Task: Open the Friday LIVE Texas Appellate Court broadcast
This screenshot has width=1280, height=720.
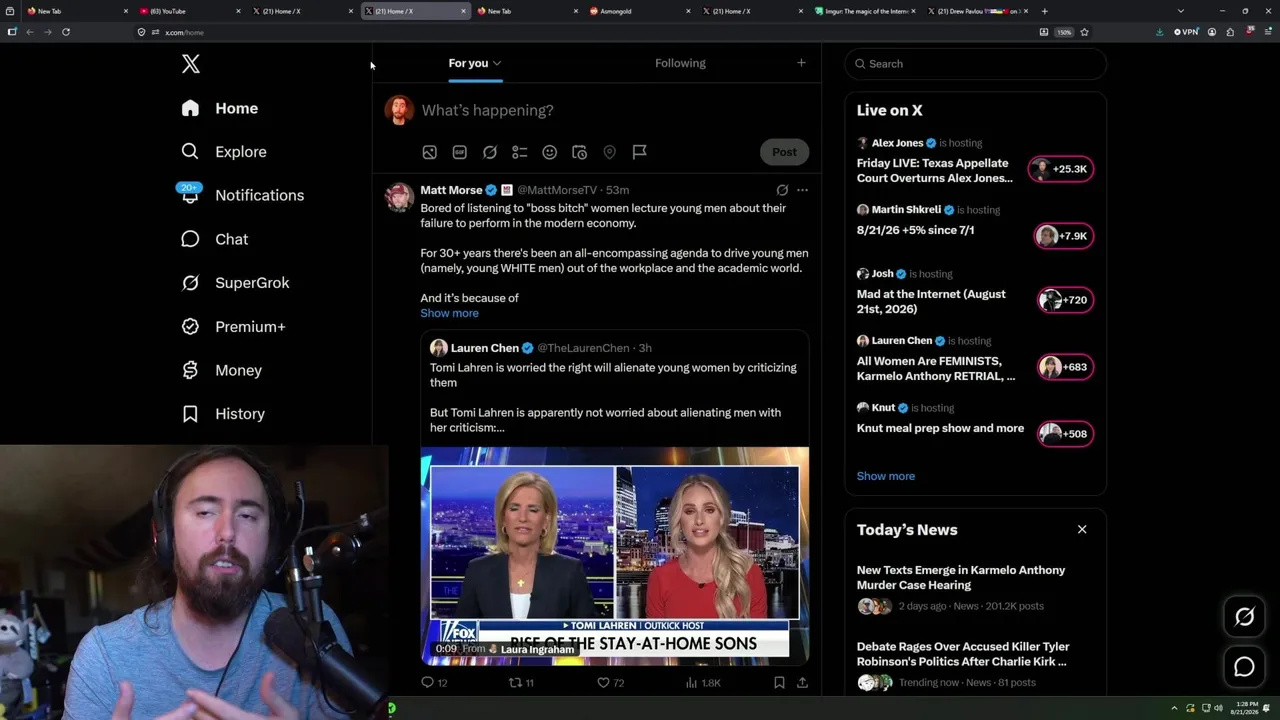Action: [935, 170]
